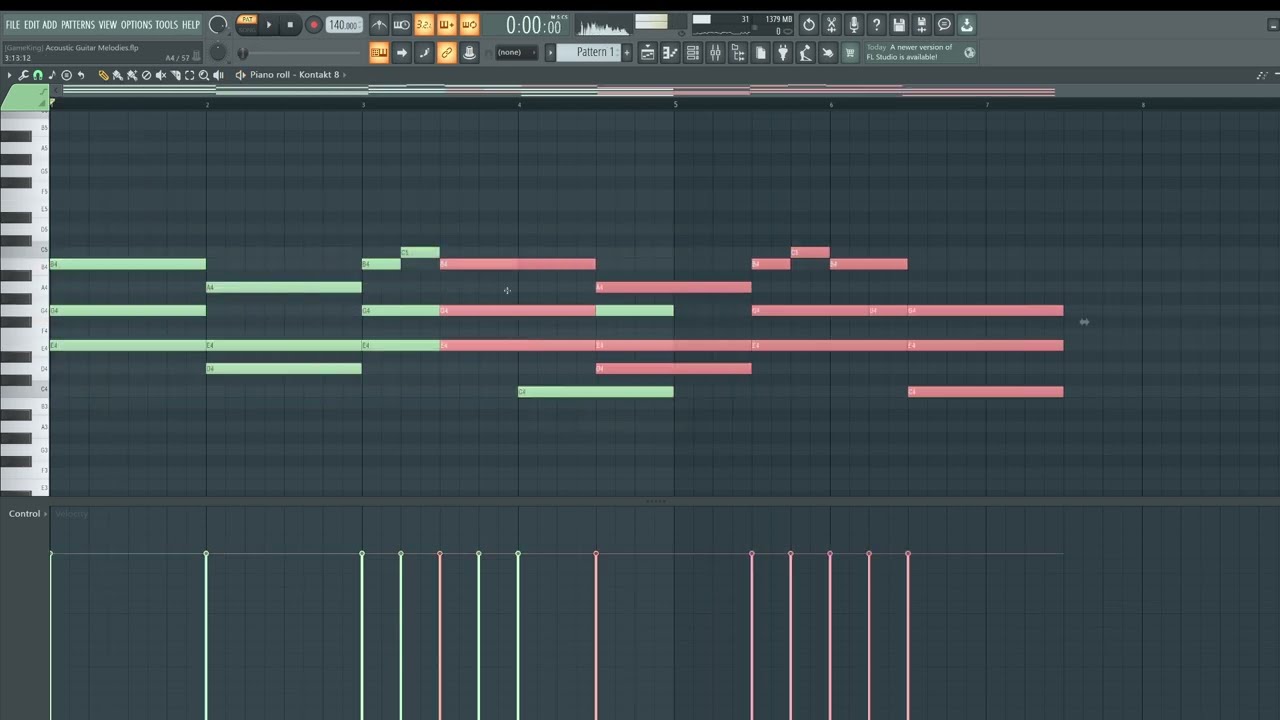Image resolution: width=1280 pixels, height=720 pixels.
Task: Open the ADD menu
Action: tap(50, 25)
